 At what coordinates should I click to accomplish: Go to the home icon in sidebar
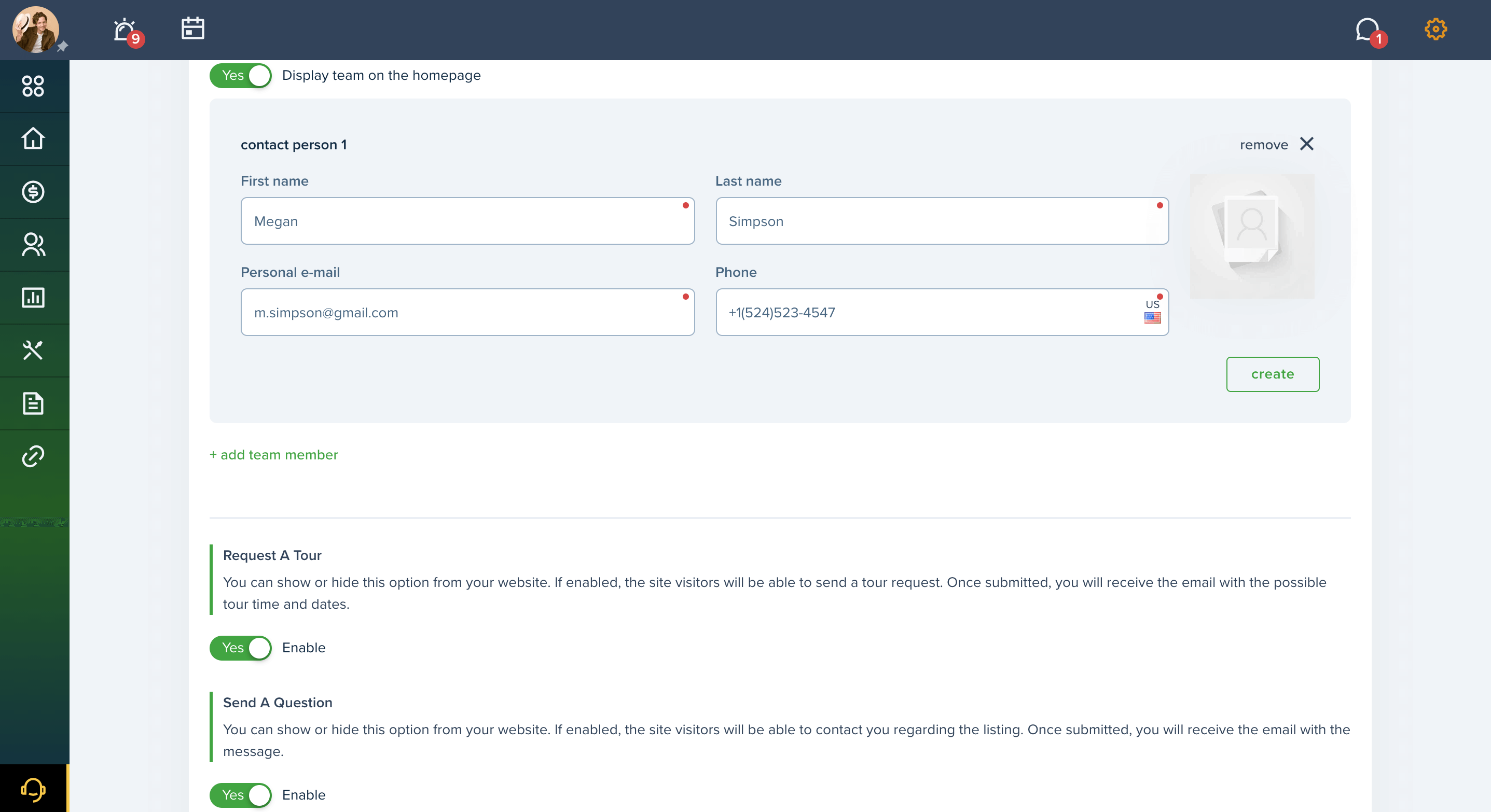click(x=33, y=139)
